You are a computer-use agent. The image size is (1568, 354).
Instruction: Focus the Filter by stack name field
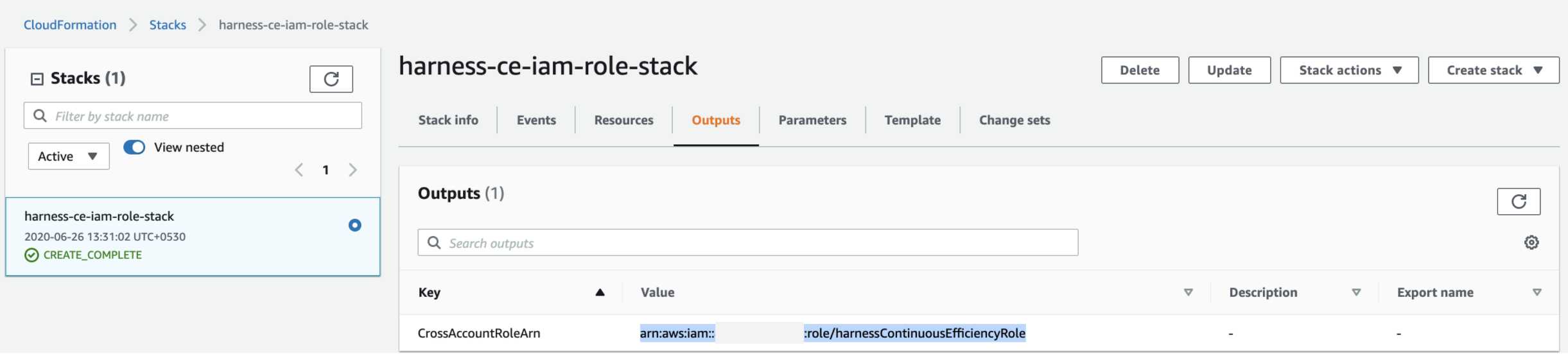193,116
